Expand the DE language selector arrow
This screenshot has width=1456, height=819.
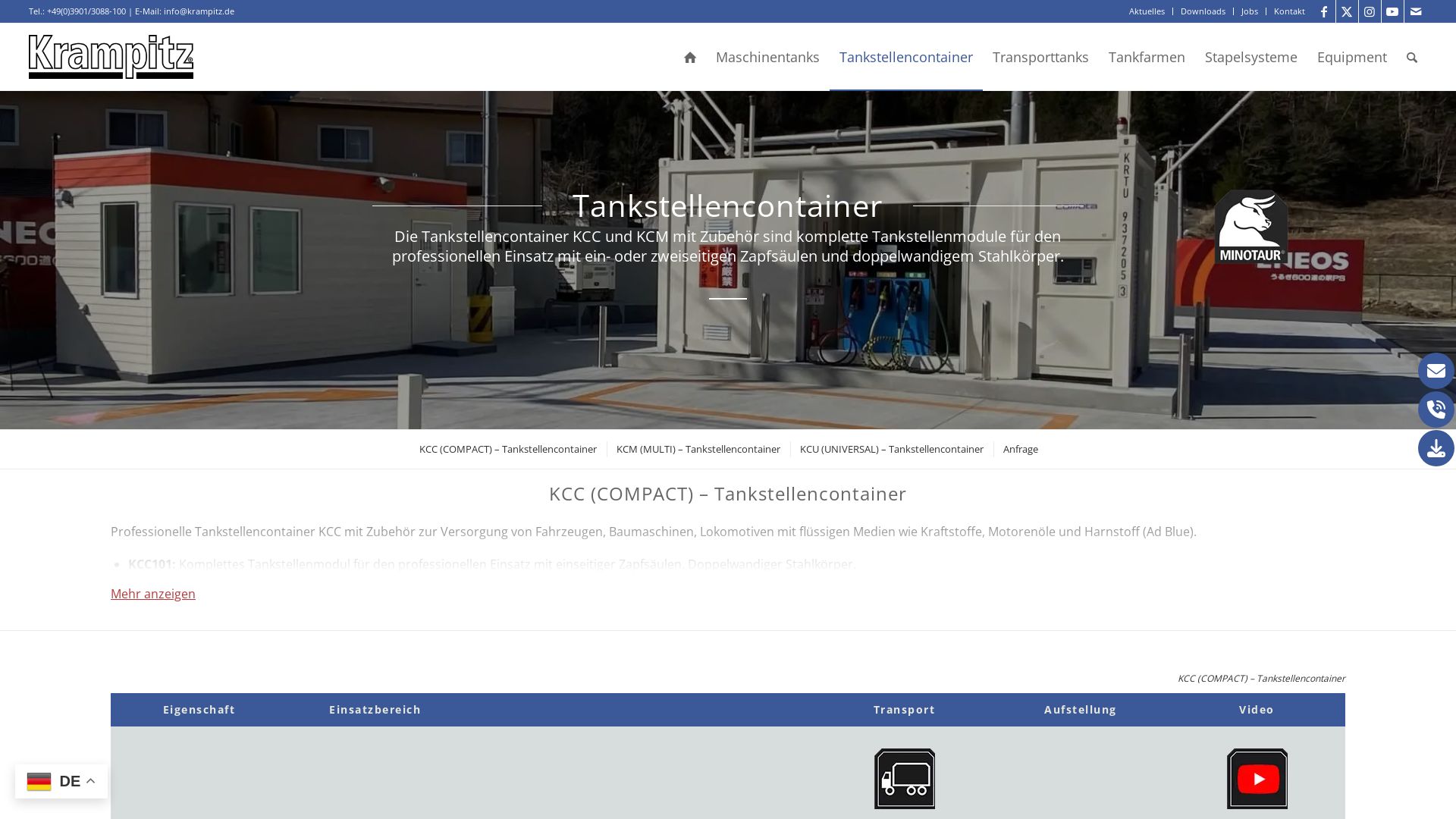90,780
